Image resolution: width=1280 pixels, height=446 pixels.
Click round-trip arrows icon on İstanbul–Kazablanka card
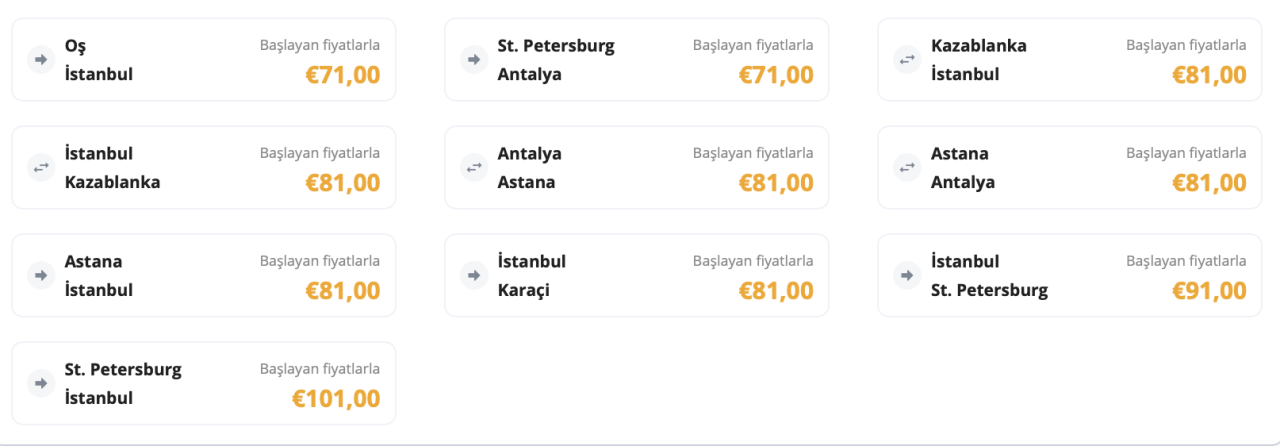pyautogui.click(x=40, y=168)
